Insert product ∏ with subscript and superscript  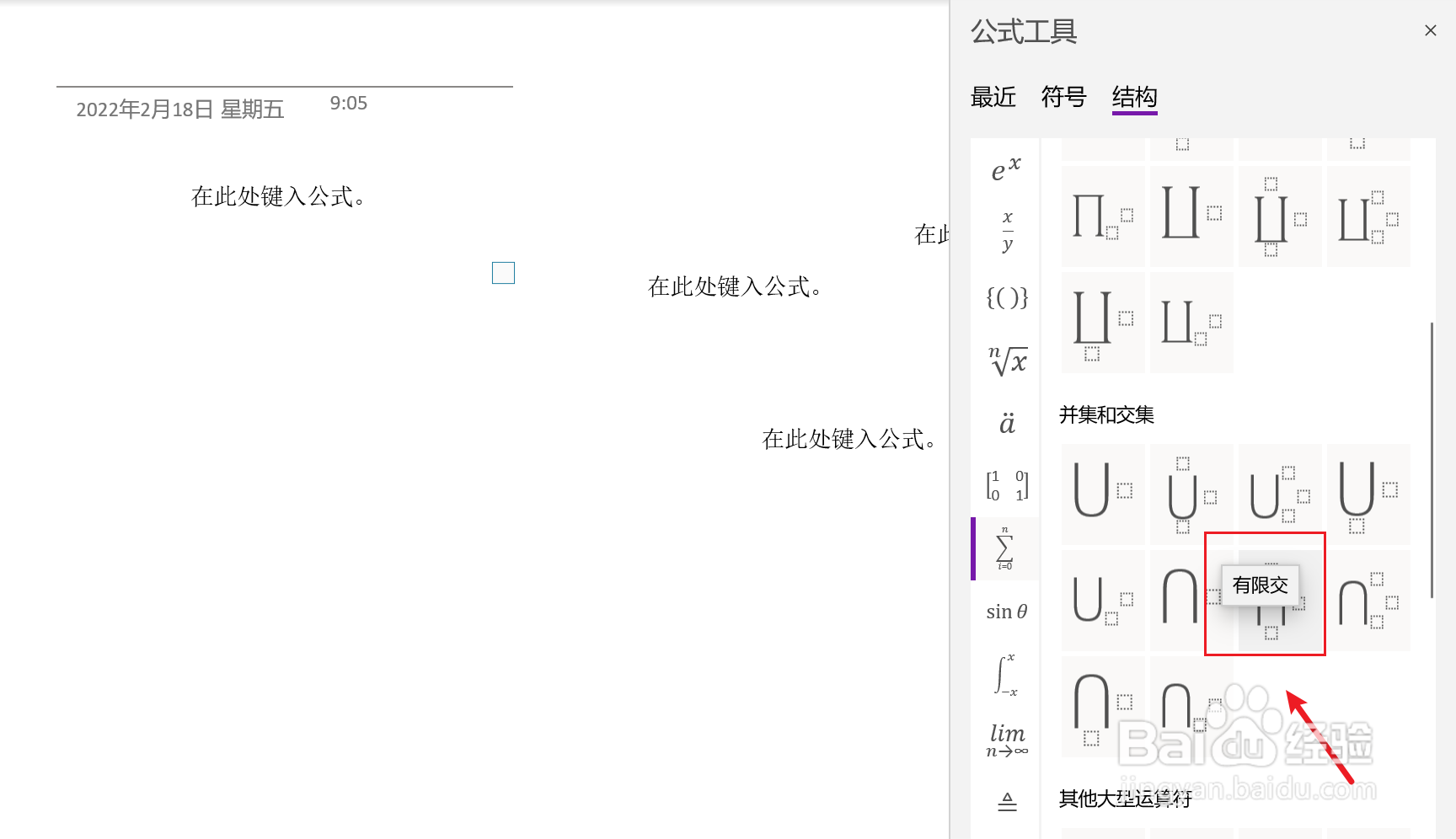[1103, 216]
